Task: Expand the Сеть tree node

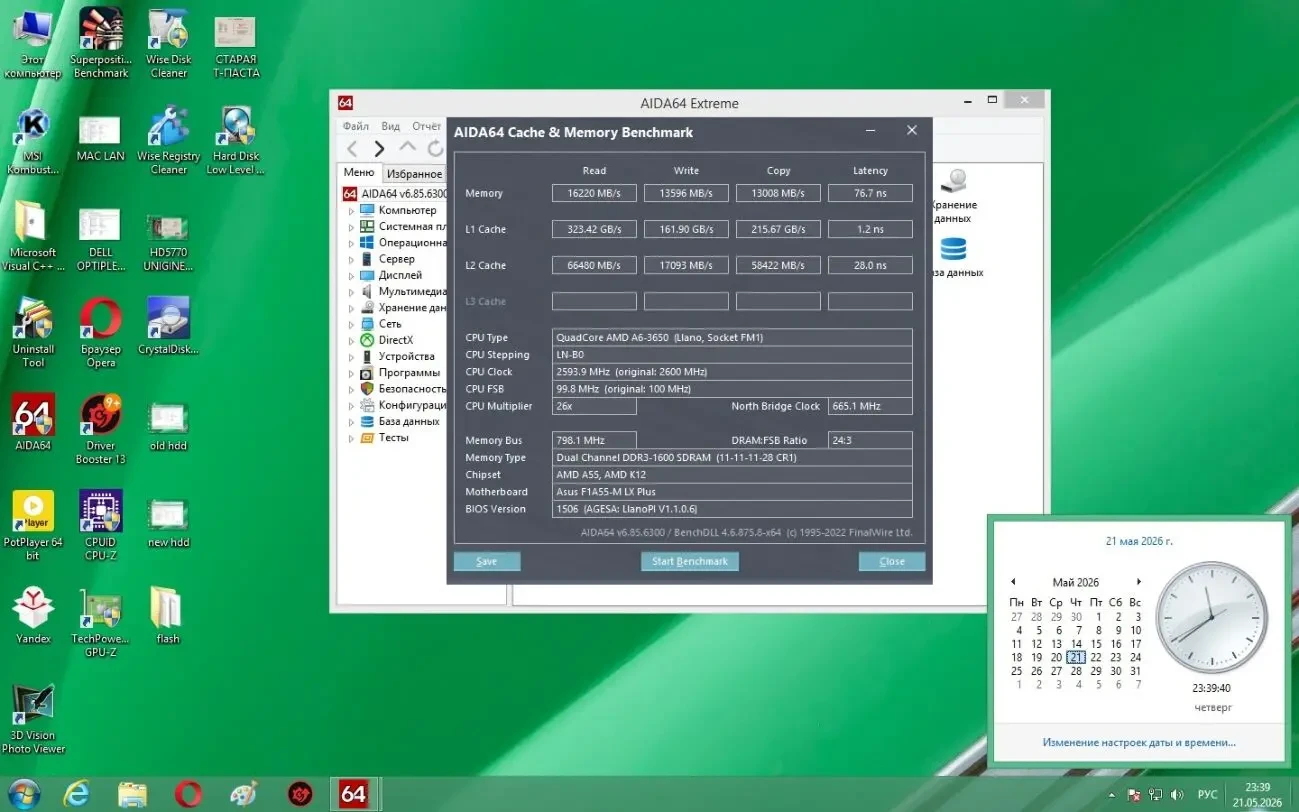Action: coord(351,324)
